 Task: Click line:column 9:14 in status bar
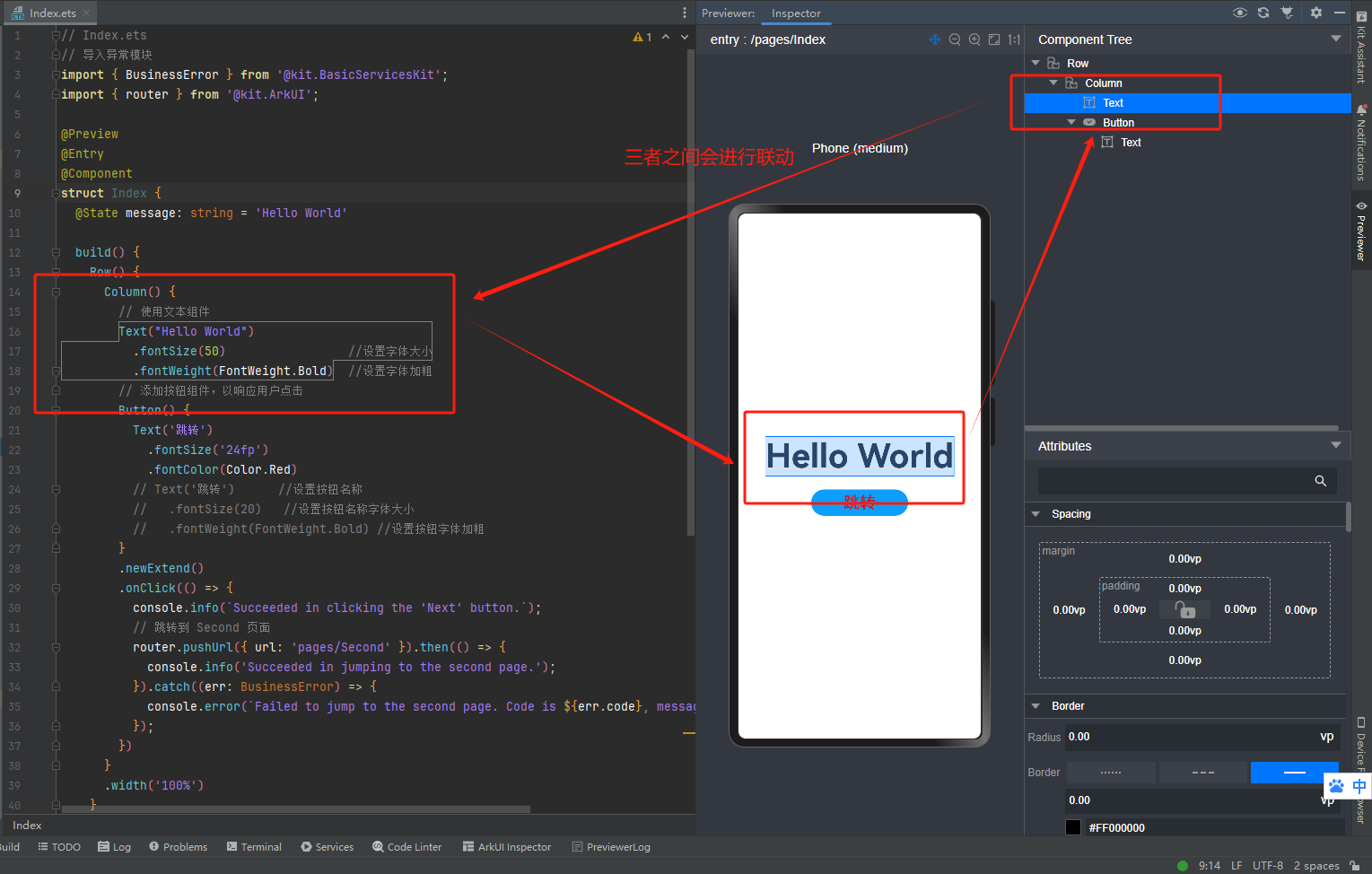(1209, 866)
